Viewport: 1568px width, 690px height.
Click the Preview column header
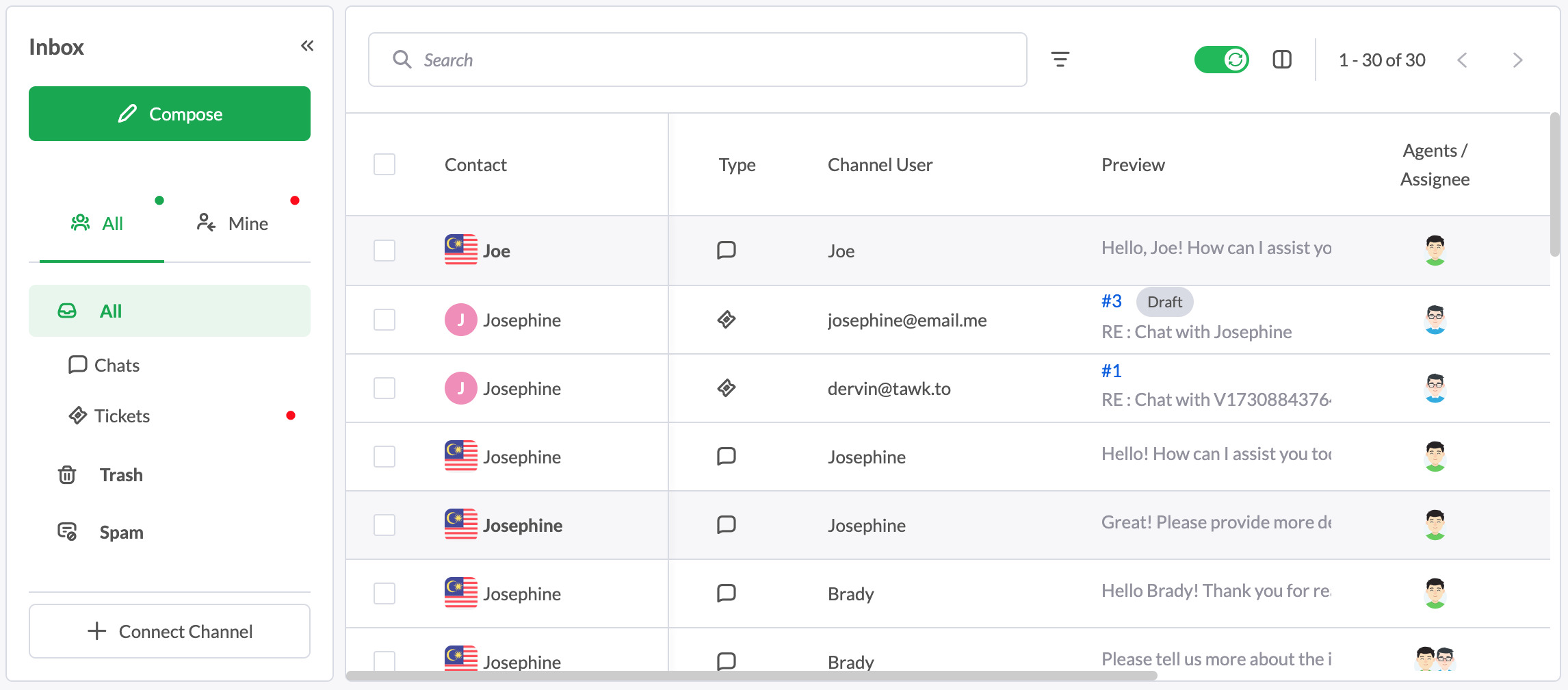click(1133, 164)
